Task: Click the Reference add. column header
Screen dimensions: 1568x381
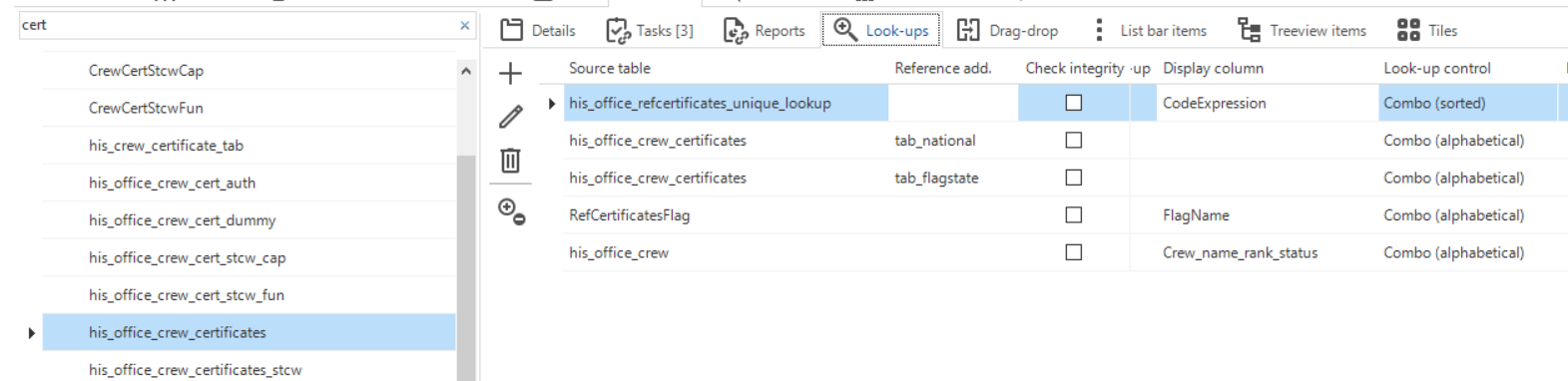Action: tap(943, 68)
